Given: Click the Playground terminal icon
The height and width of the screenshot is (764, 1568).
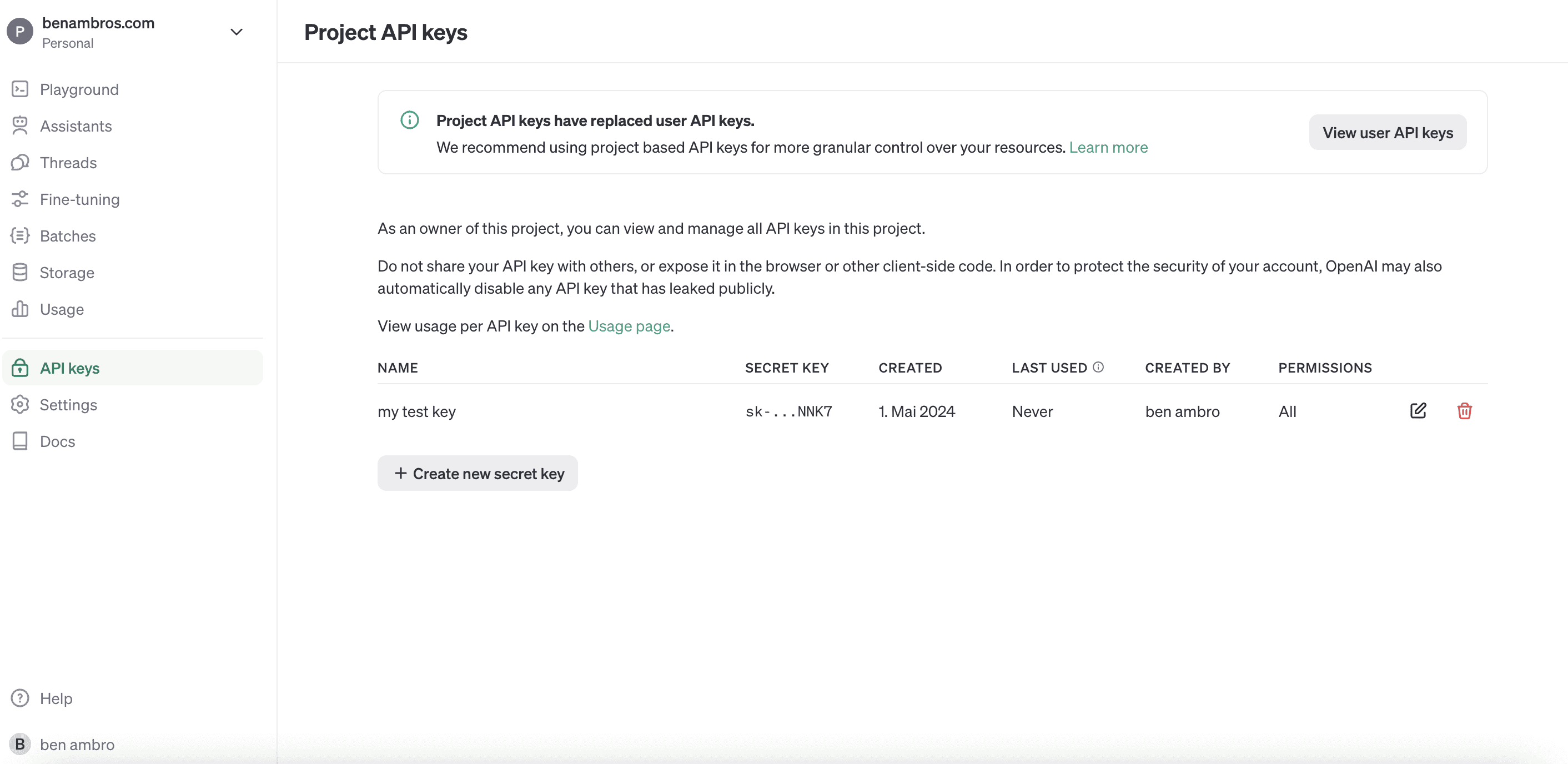Looking at the screenshot, I should 20,89.
